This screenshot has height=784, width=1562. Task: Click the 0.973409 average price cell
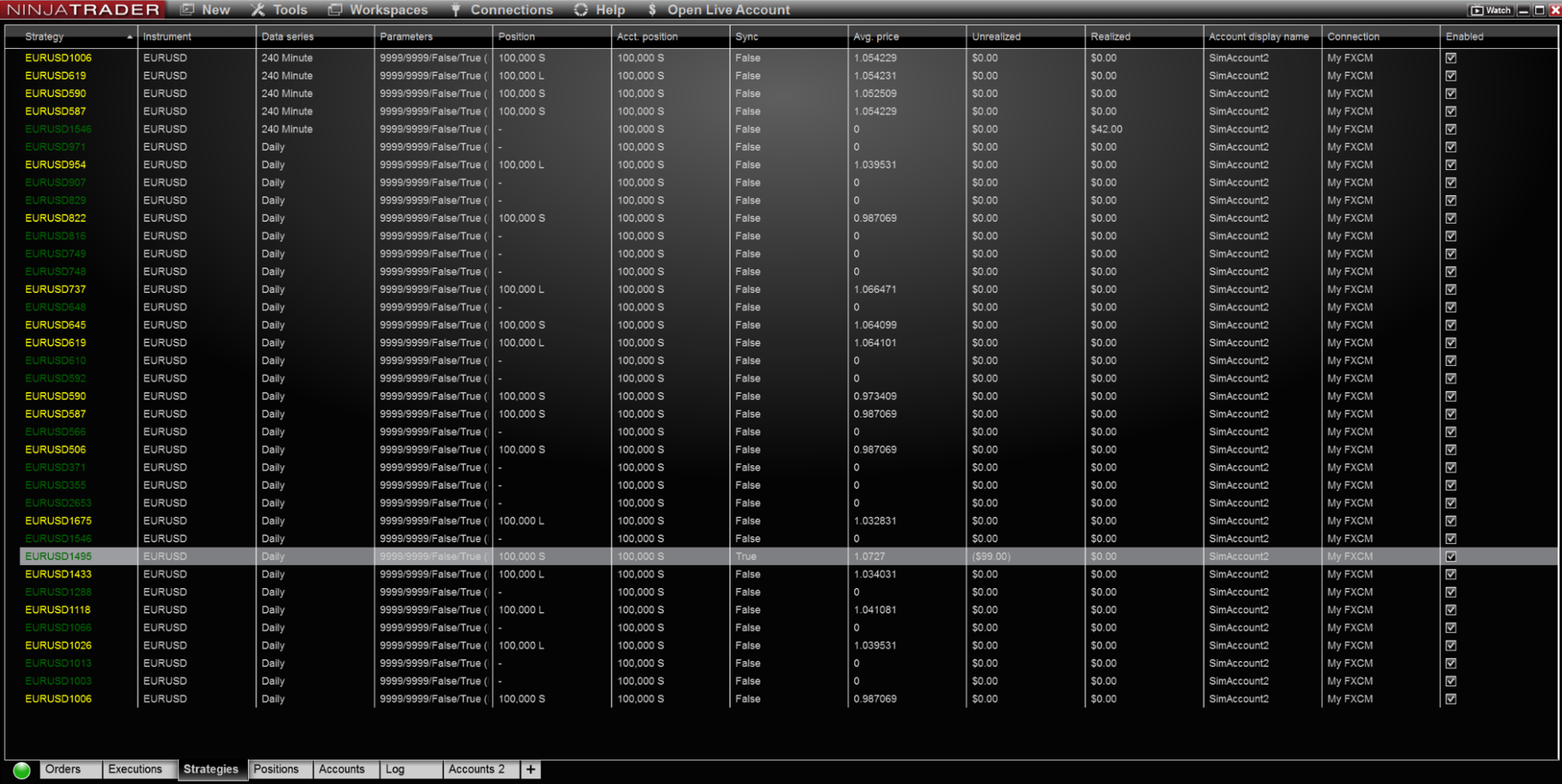coord(875,397)
